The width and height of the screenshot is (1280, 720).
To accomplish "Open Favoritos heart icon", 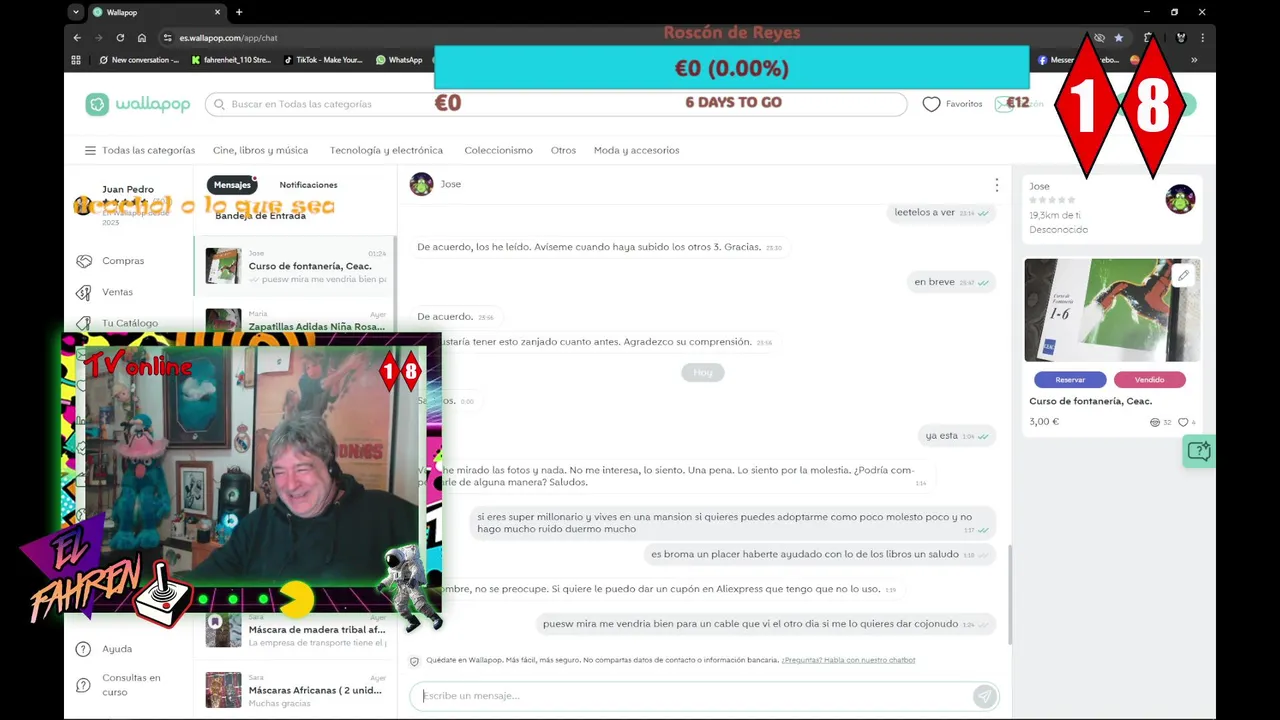I will tap(931, 104).
